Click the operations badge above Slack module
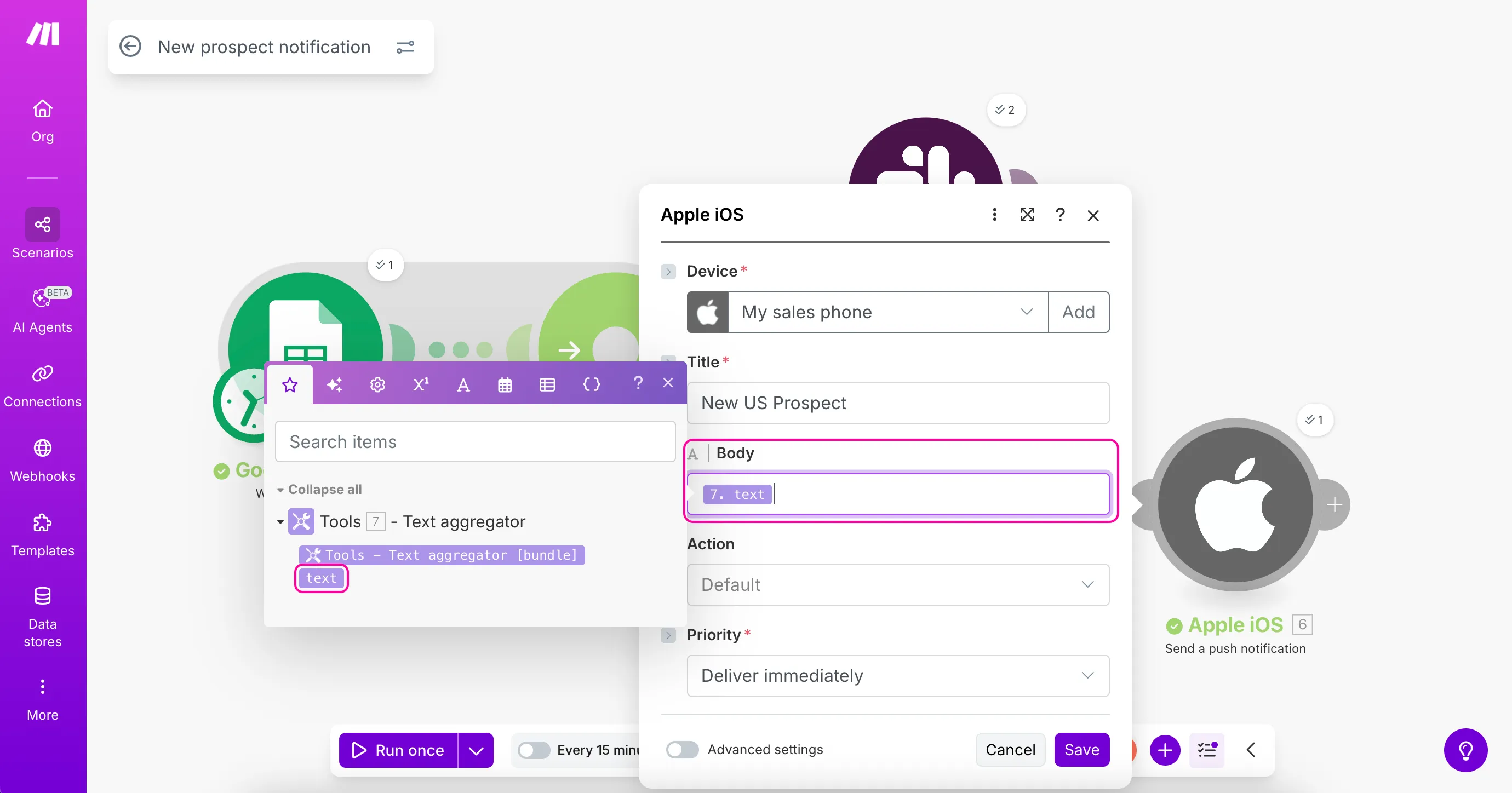The image size is (1512, 793). 1006,110
